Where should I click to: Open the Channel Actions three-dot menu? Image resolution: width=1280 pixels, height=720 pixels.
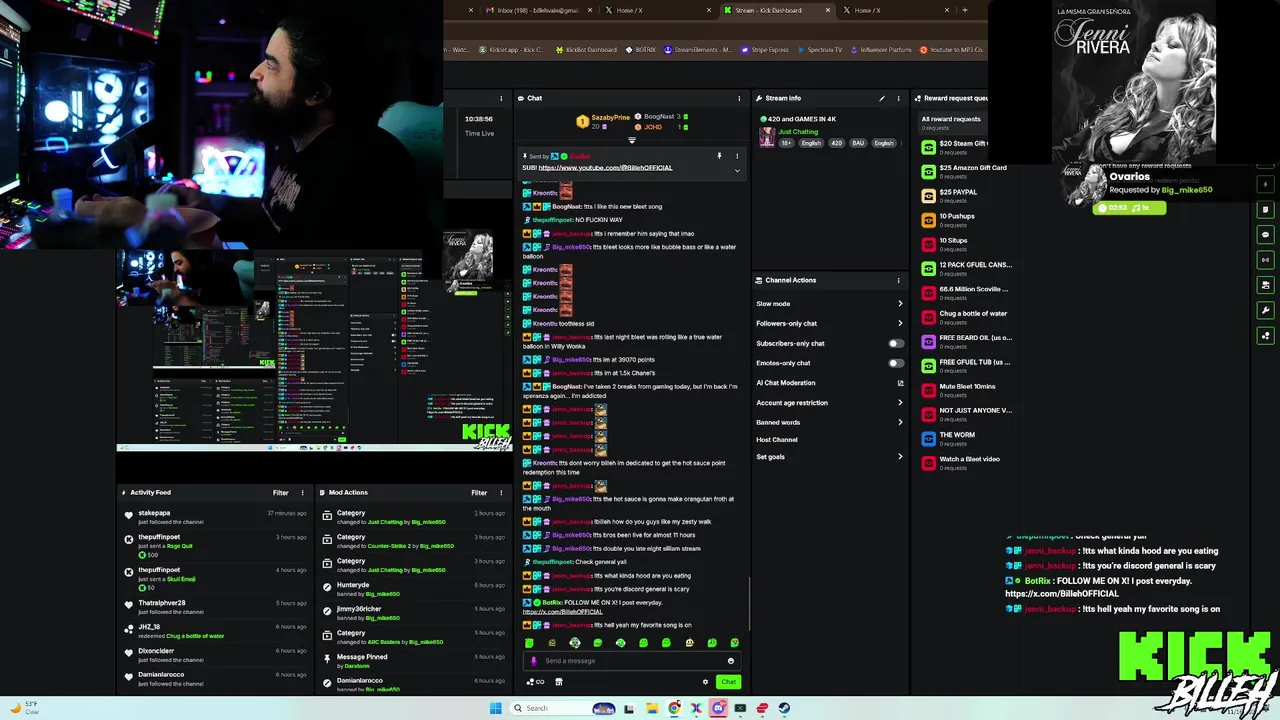coord(898,280)
